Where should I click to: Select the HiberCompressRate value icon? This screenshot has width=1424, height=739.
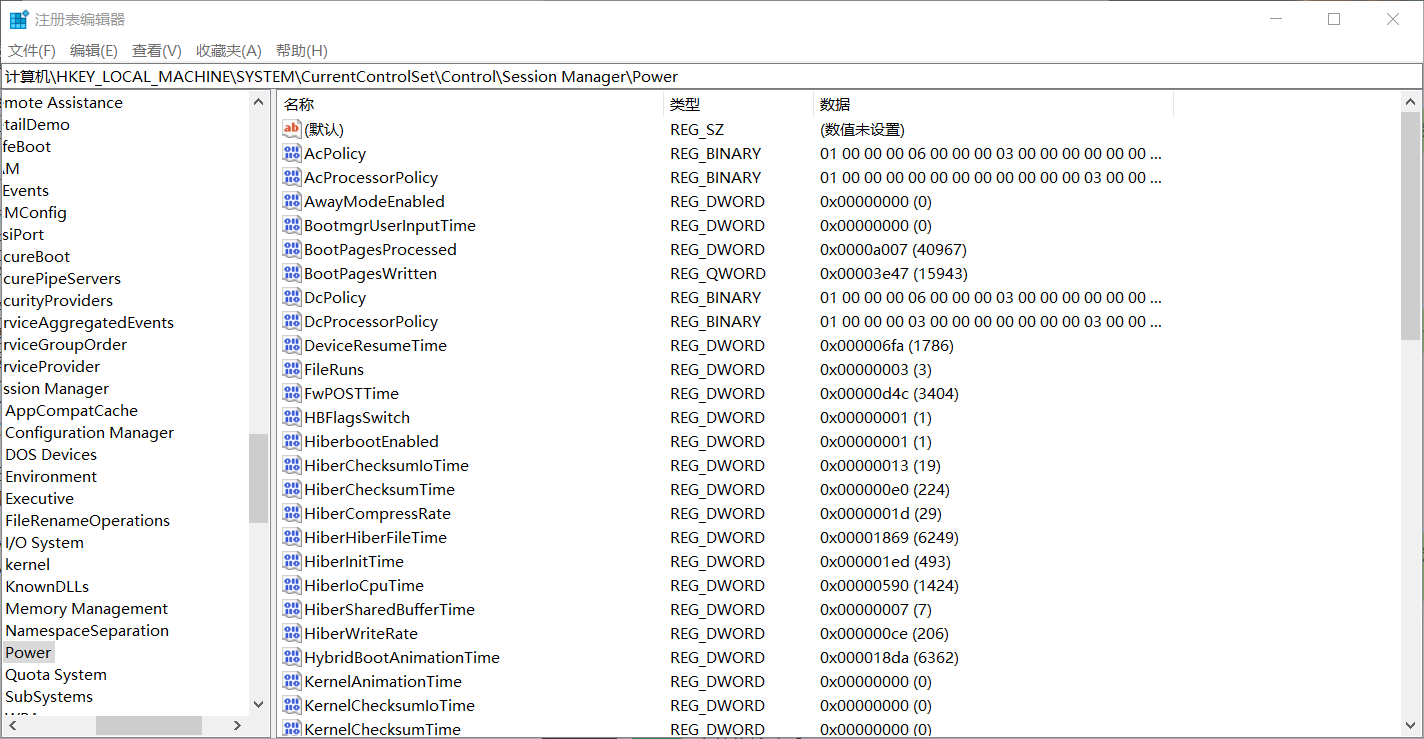(x=292, y=513)
